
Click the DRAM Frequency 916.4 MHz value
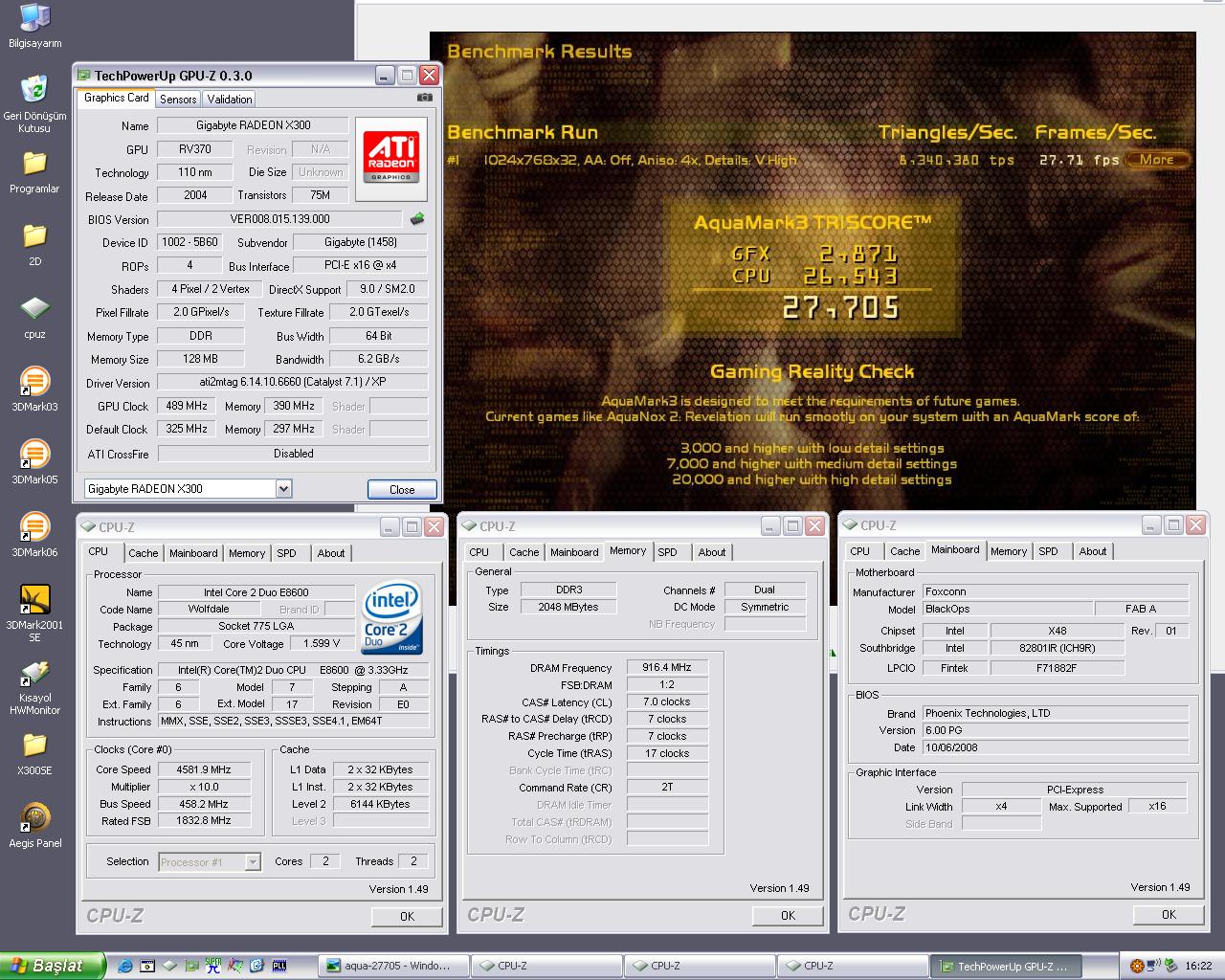(x=668, y=668)
